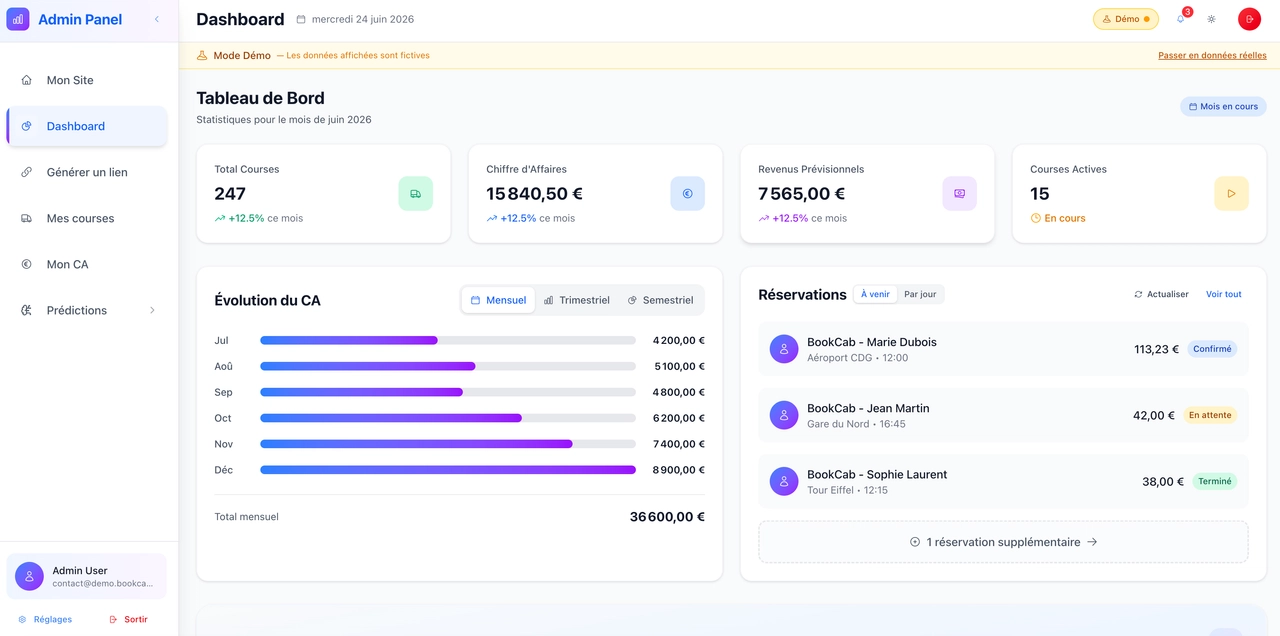Open the Mon CA section
This screenshot has width=1280, height=636.
[86, 264]
